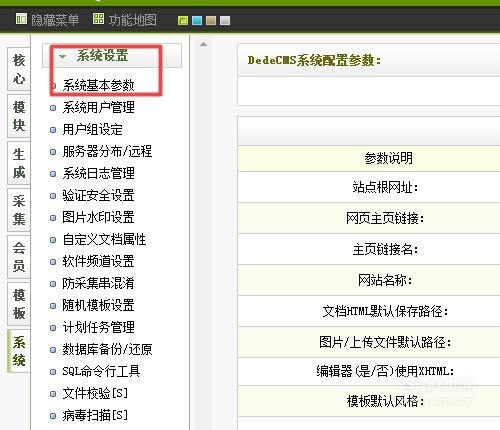Click bullet icon beside 随机模板设置

click(x=53, y=306)
